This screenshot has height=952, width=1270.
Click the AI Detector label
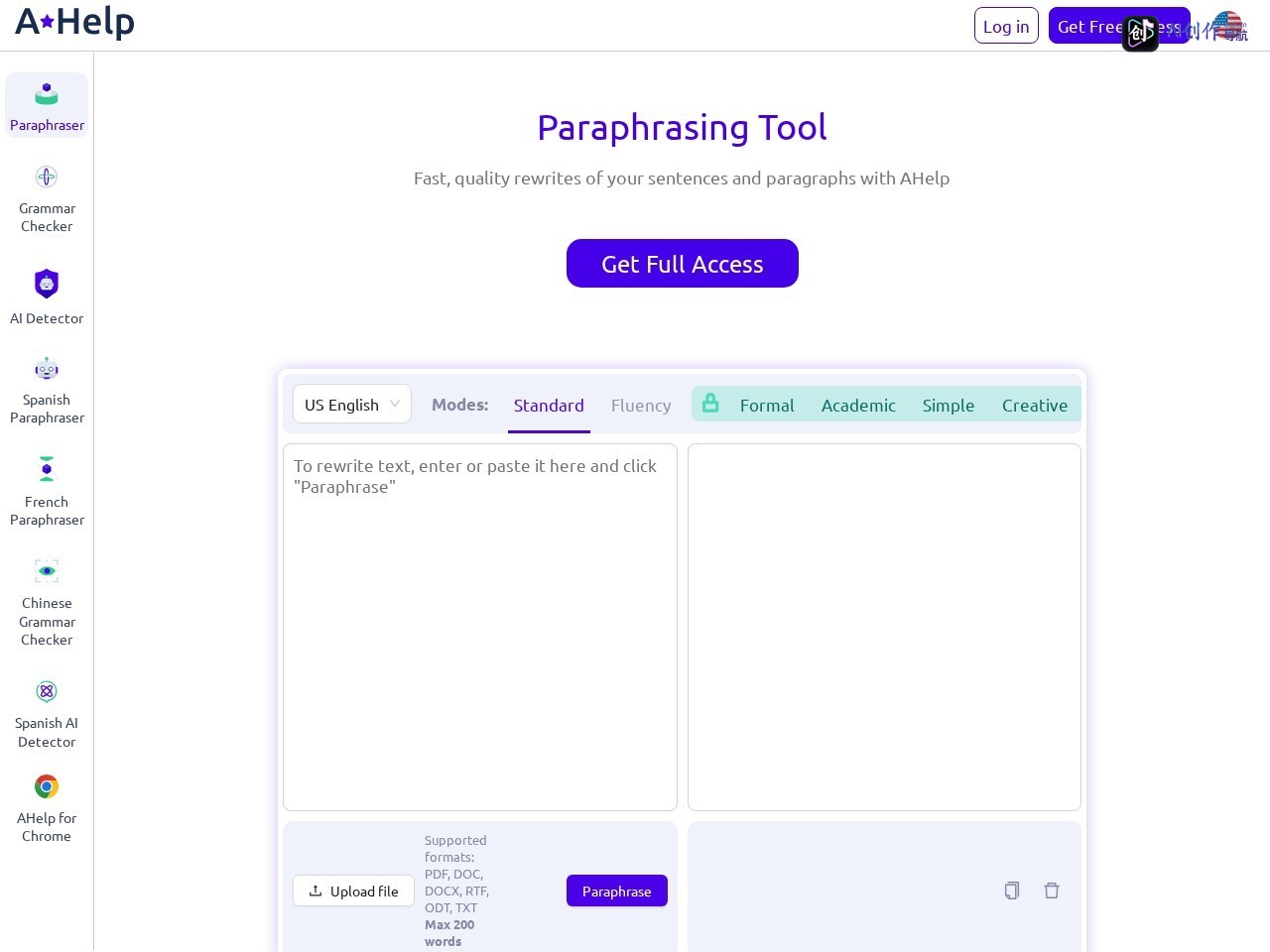[47, 318]
